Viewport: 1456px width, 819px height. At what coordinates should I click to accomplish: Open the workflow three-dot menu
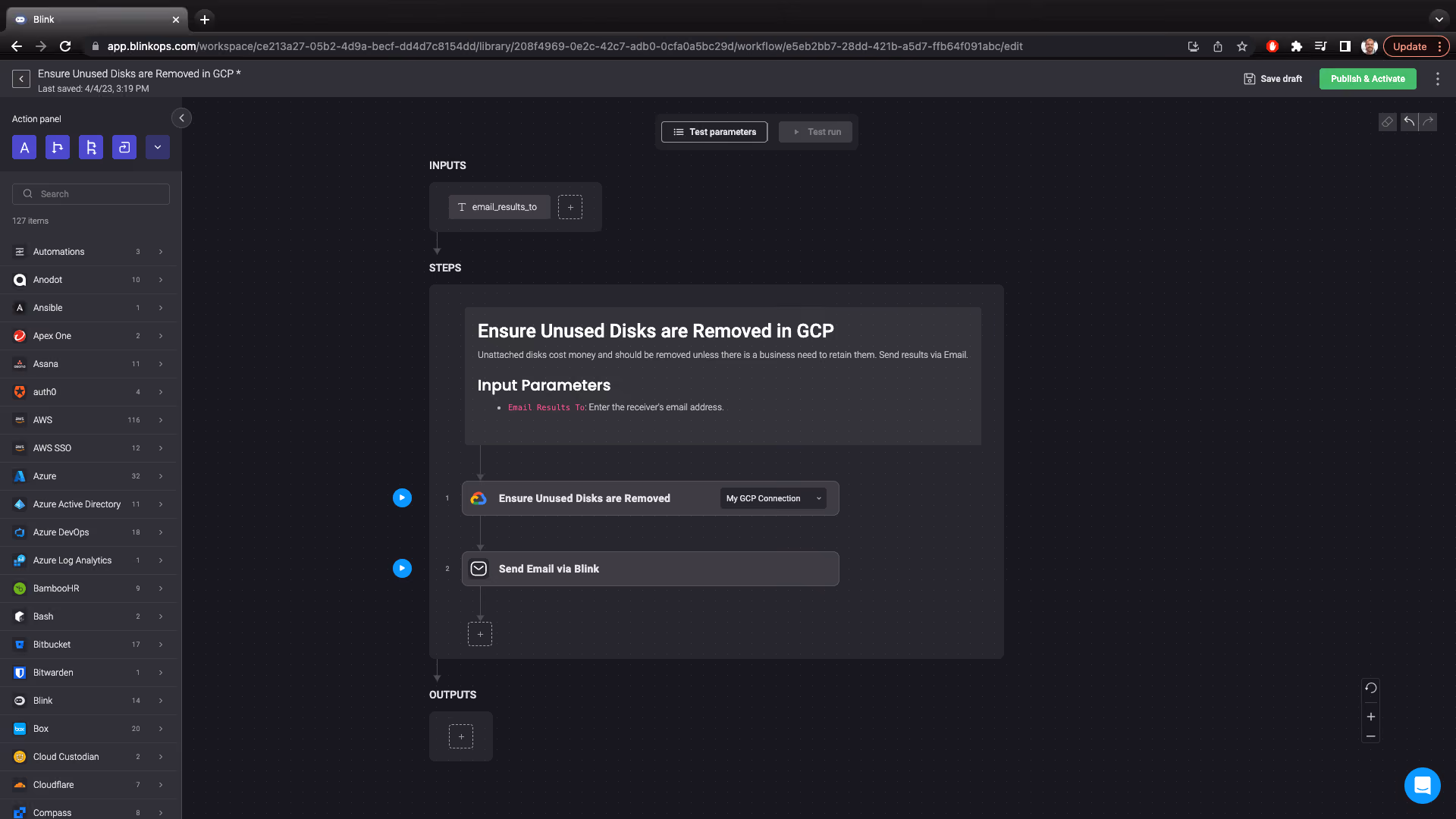pos(1437,79)
